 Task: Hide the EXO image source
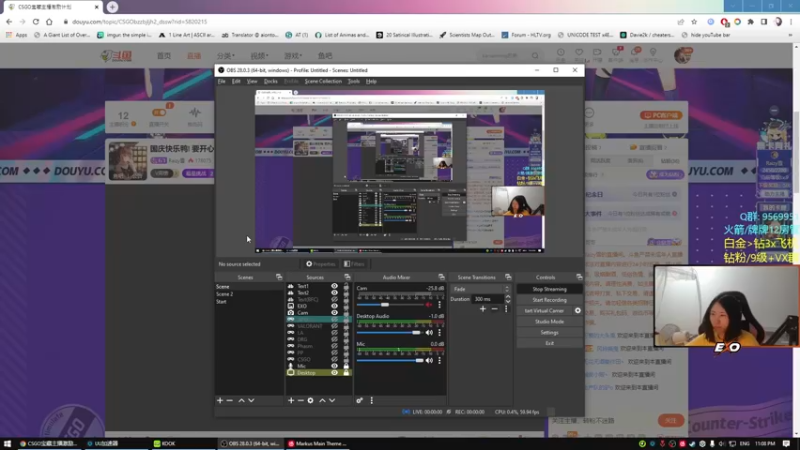[x=334, y=306]
